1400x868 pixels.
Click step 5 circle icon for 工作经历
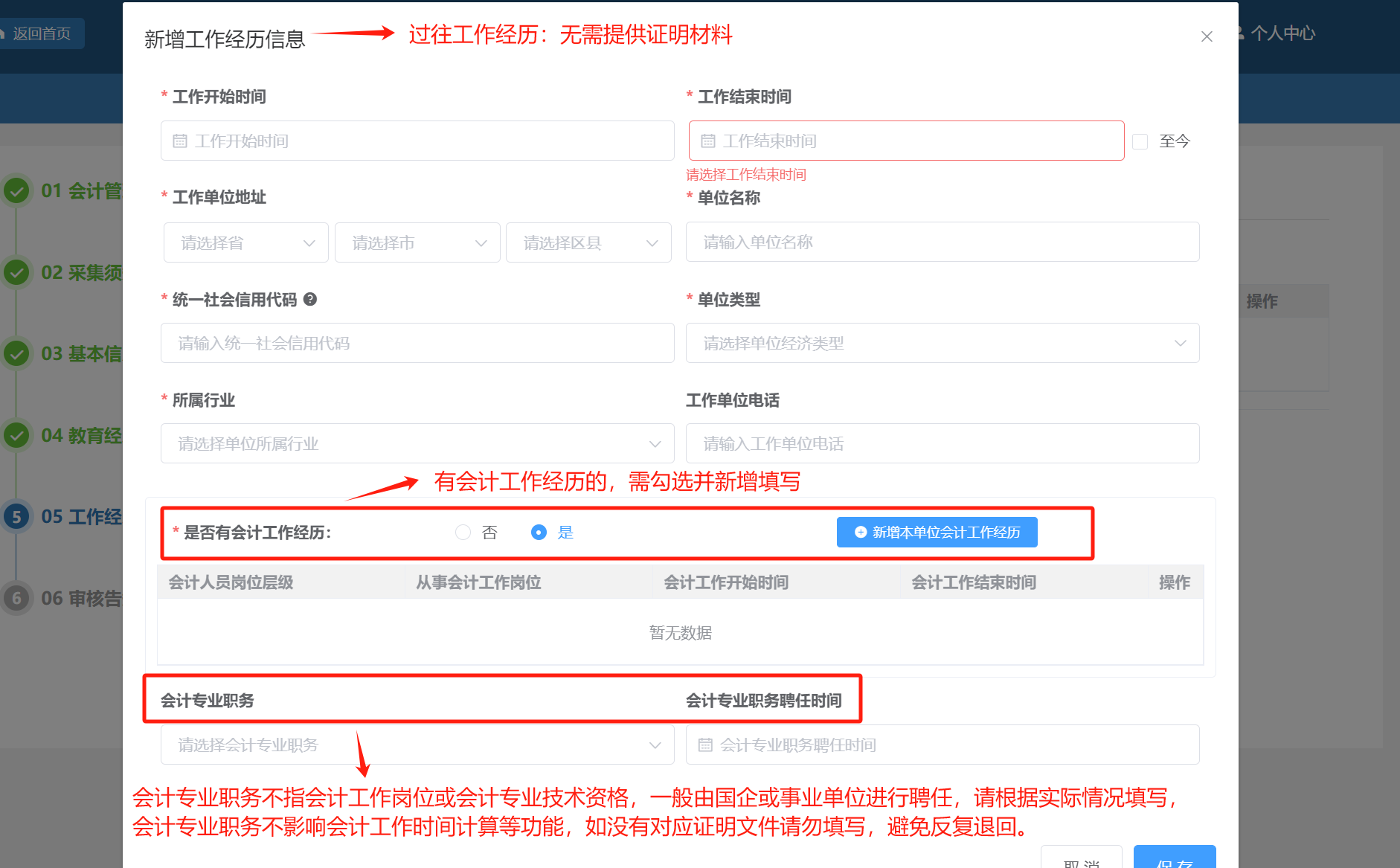[x=16, y=517]
